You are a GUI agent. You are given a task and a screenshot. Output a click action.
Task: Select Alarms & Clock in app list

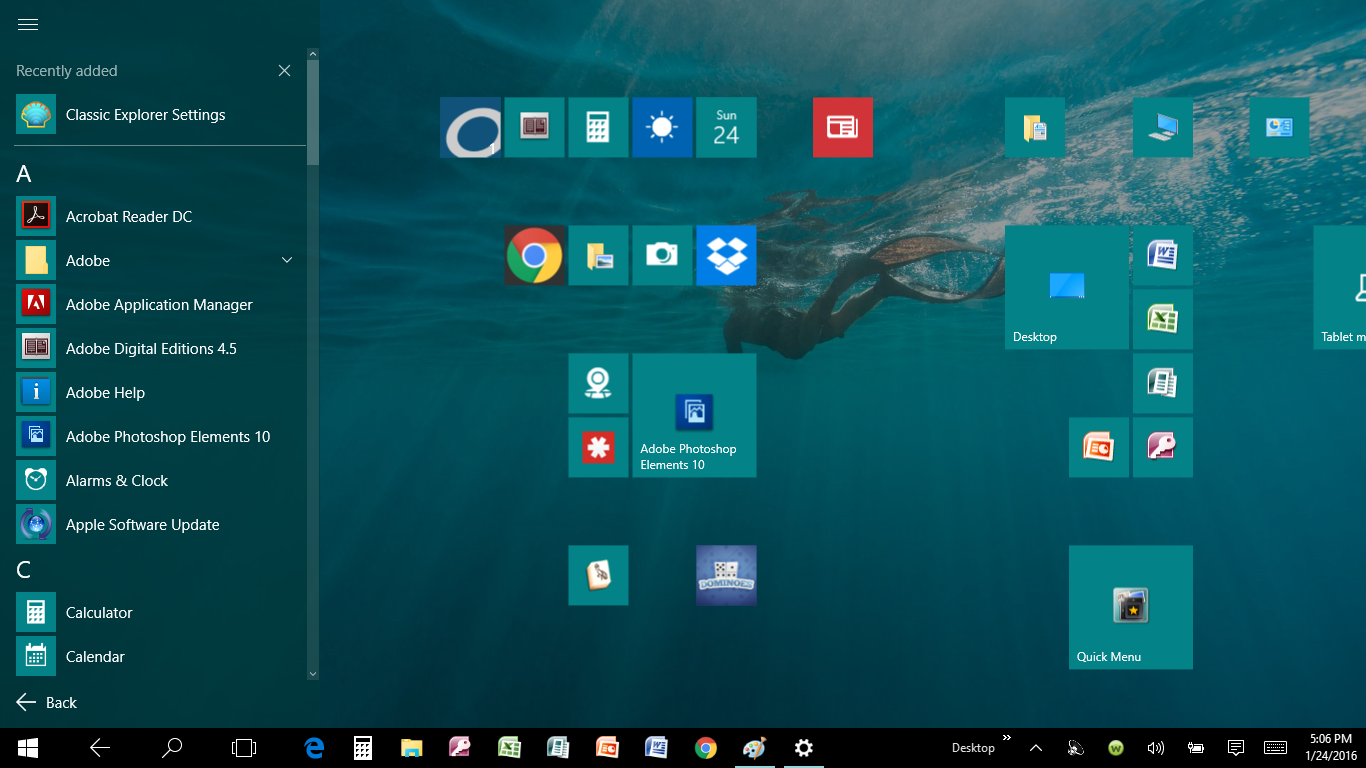pos(116,480)
